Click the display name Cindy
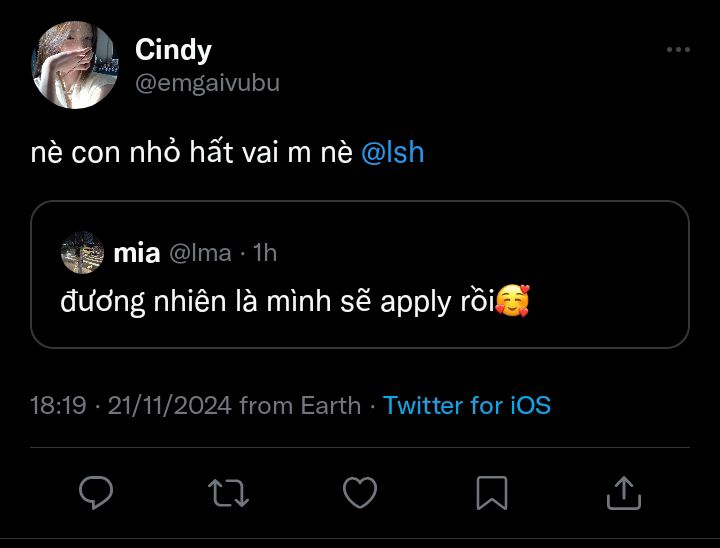 click(173, 49)
